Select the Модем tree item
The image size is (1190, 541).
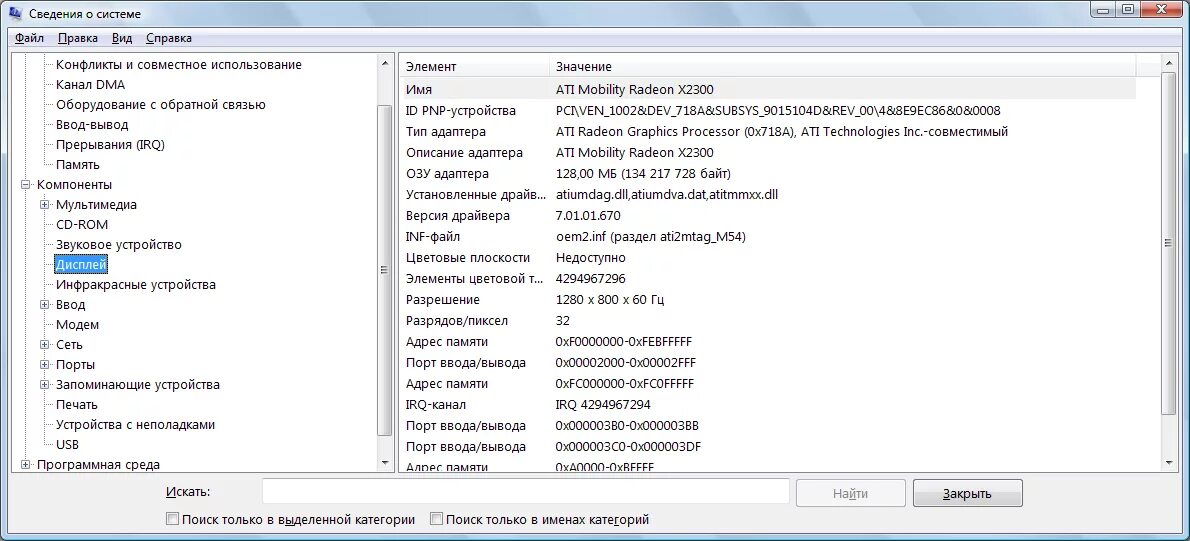pos(77,325)
